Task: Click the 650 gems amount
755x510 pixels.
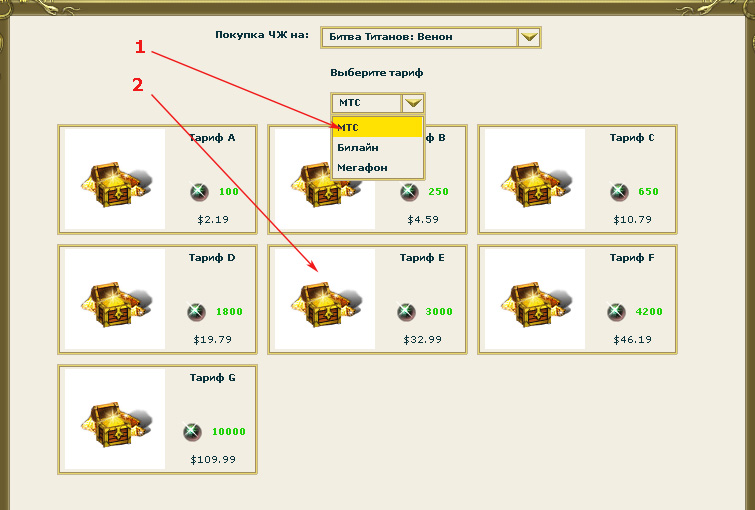Action: click(x=648, y=192)
